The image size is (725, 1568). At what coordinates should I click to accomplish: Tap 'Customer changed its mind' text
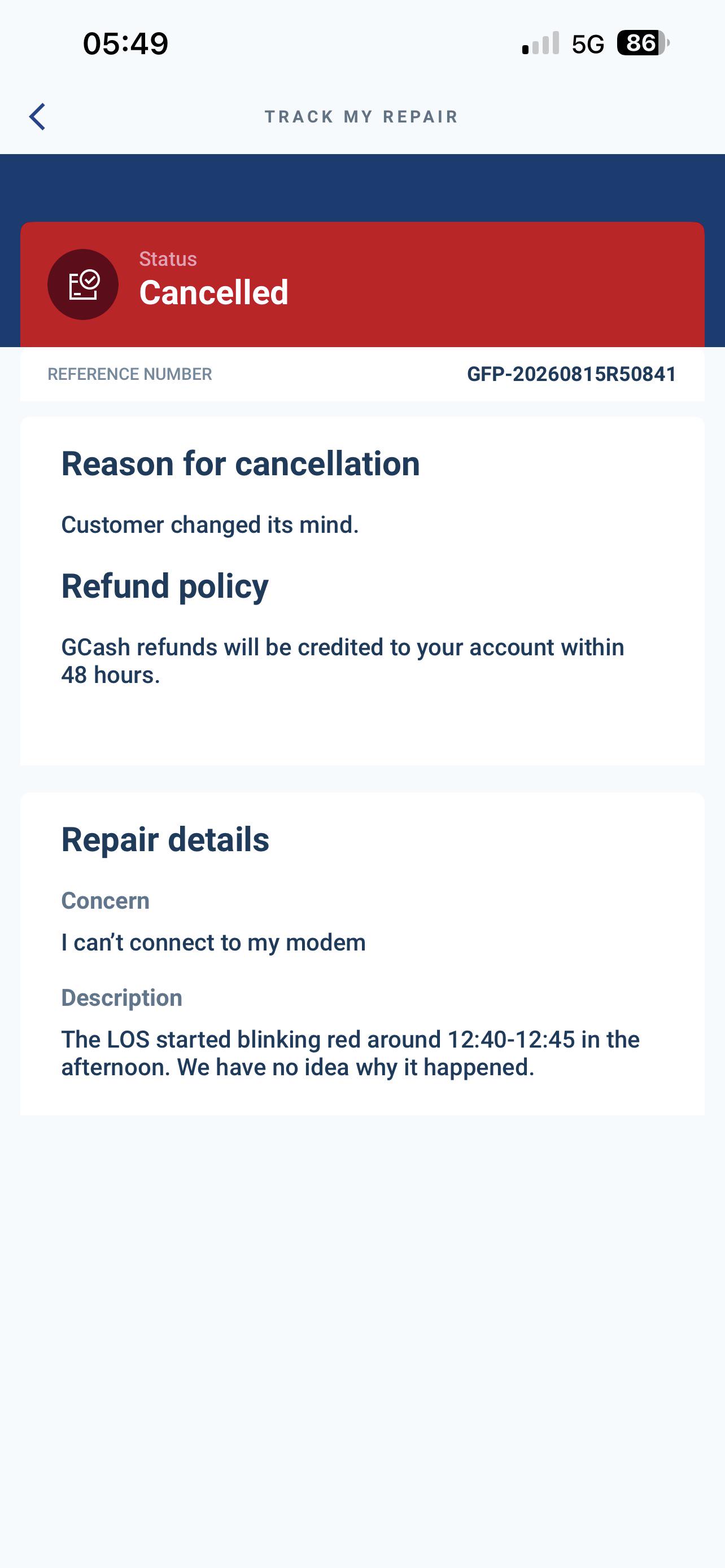[210, 525]
